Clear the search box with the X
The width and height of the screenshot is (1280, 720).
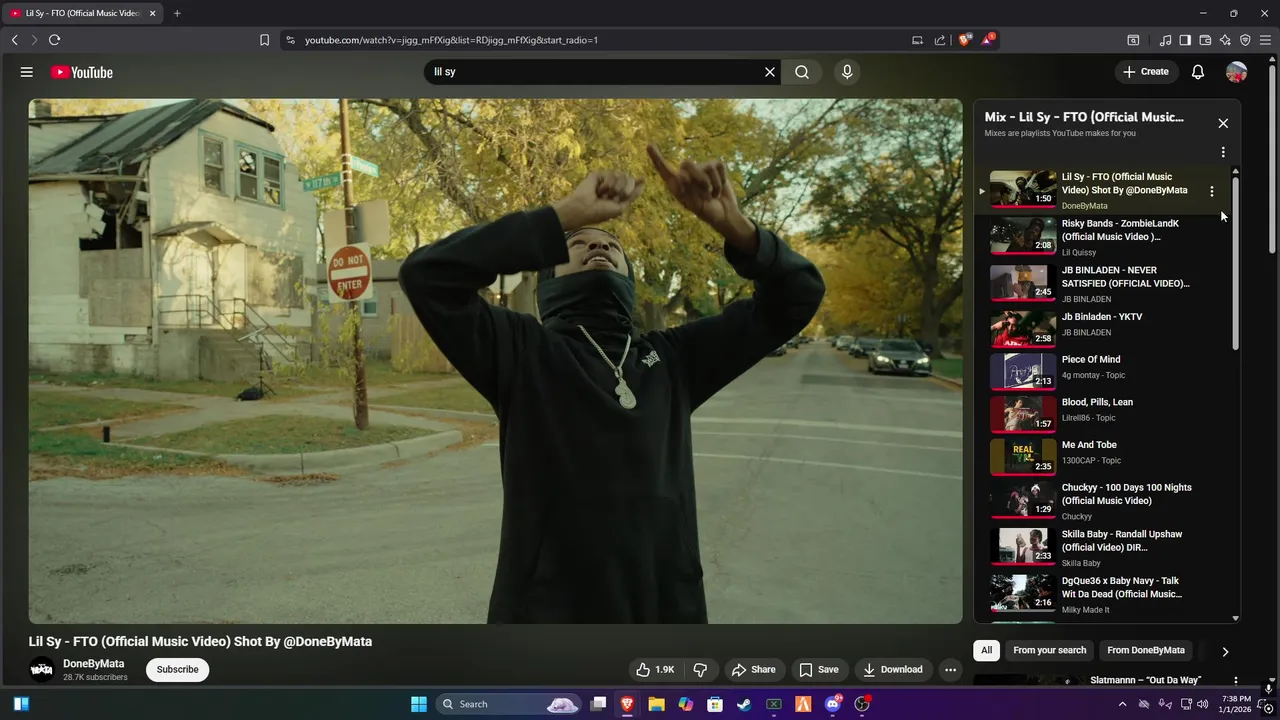[770, 72]
